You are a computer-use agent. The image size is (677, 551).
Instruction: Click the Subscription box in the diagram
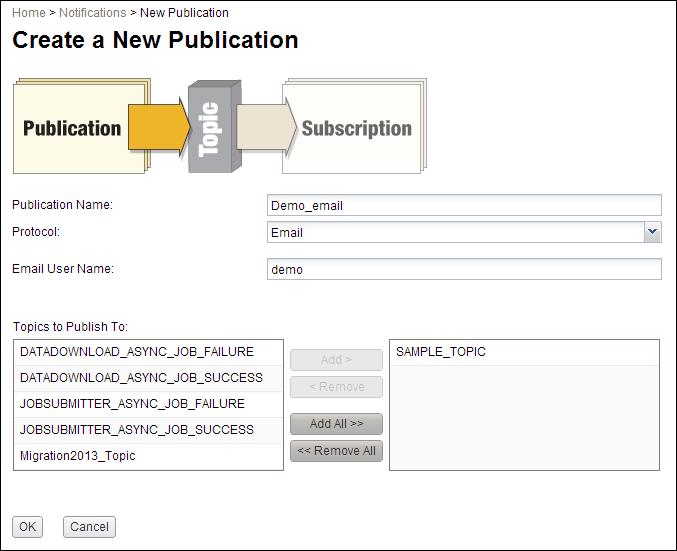(356, 128)
